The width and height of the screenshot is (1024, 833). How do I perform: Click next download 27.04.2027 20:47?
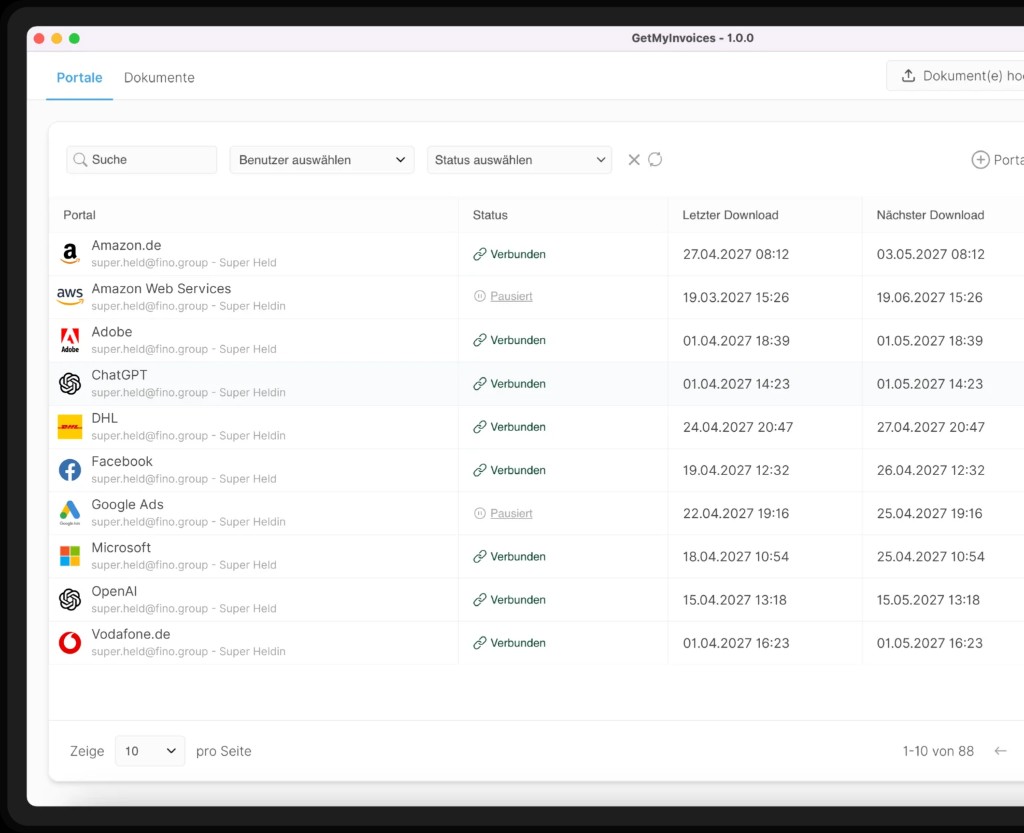click(x=930, y=427)
